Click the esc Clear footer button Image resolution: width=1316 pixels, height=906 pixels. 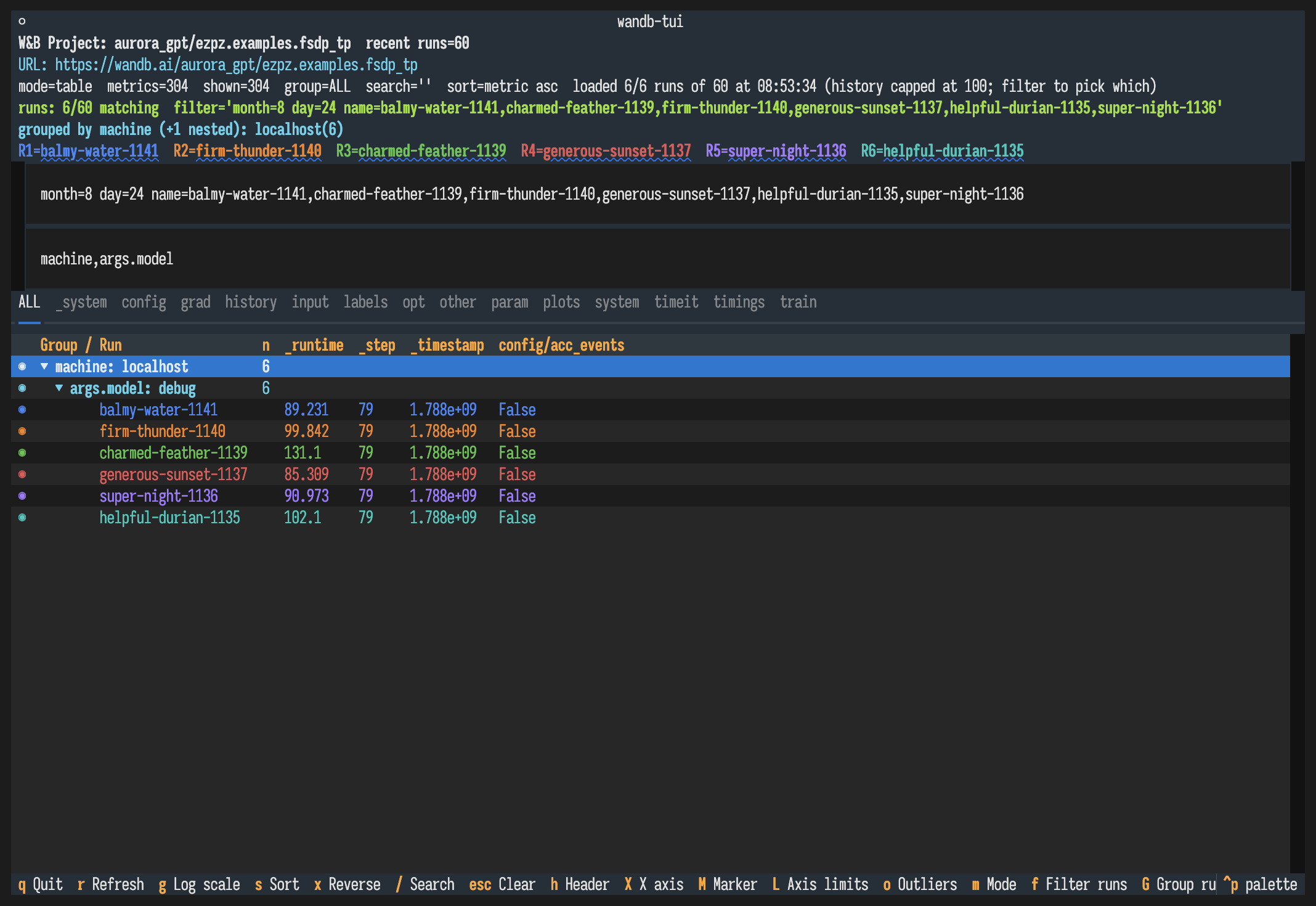pyautogui.click(x=502, y=884)
